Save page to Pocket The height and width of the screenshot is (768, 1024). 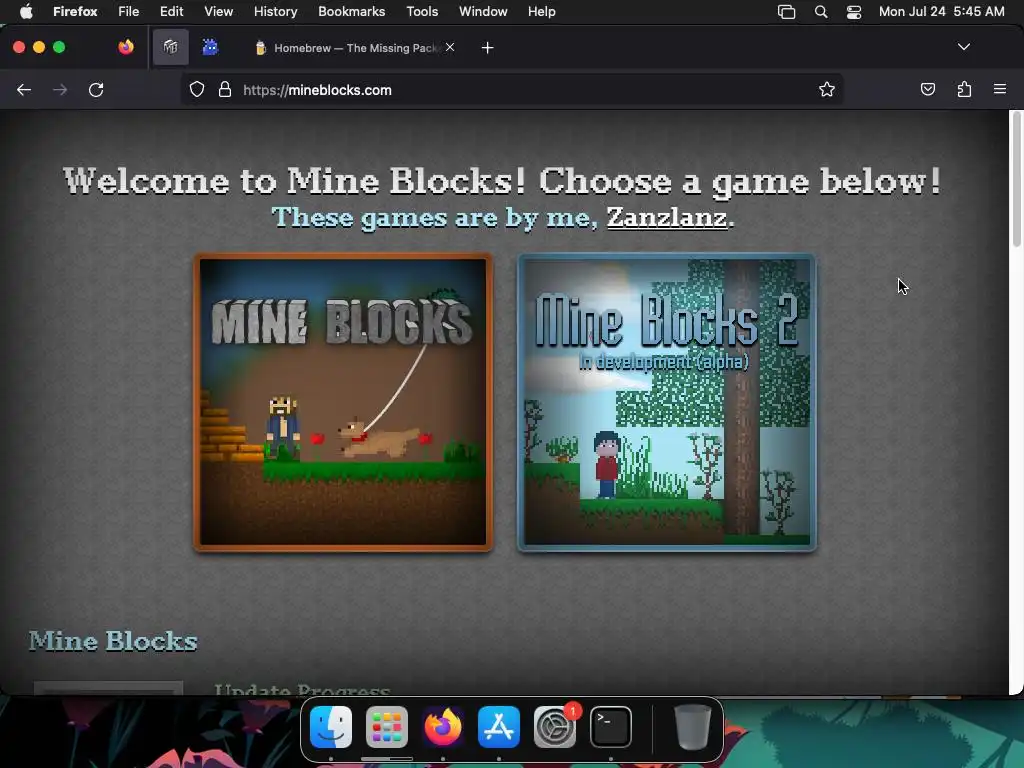927,89
